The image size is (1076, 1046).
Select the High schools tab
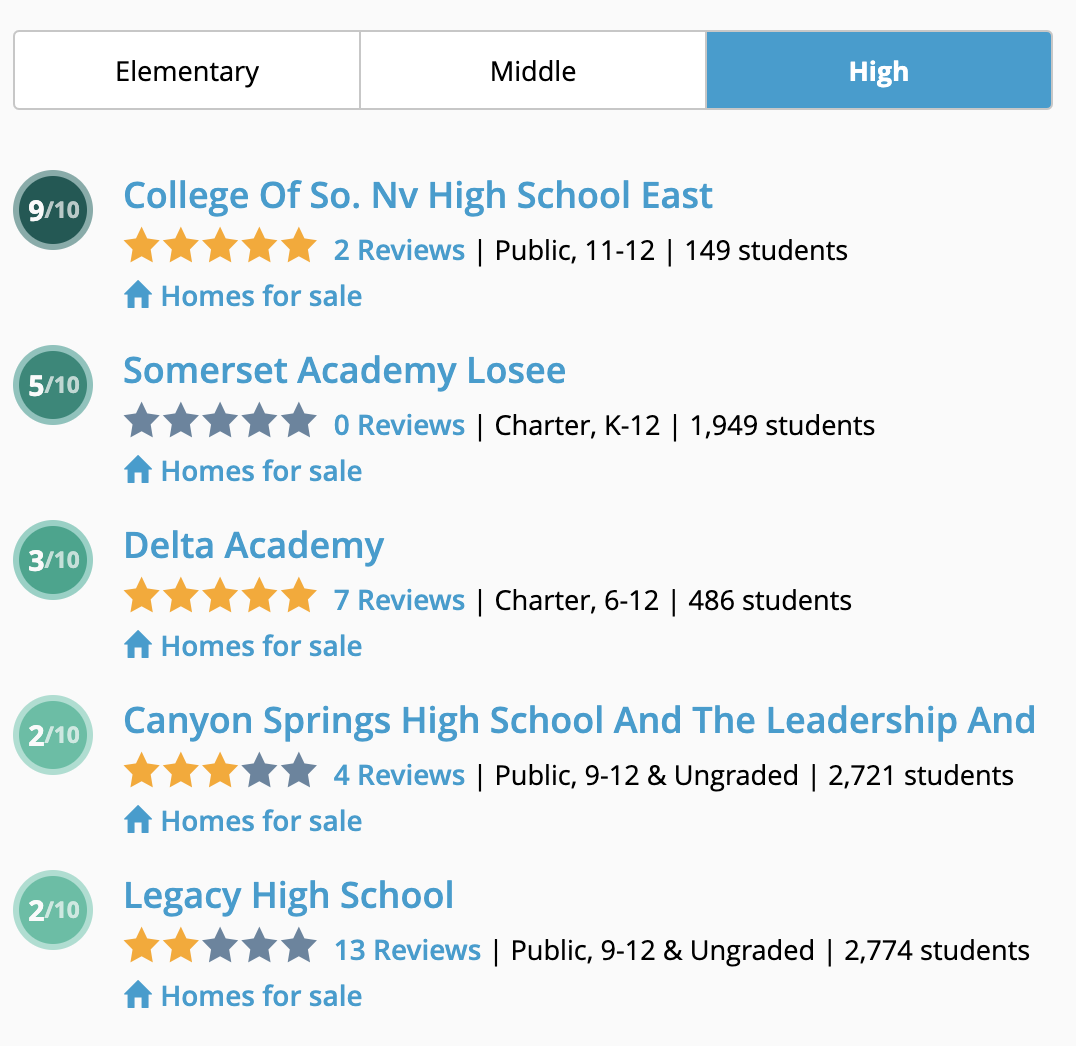pos(879,70)
